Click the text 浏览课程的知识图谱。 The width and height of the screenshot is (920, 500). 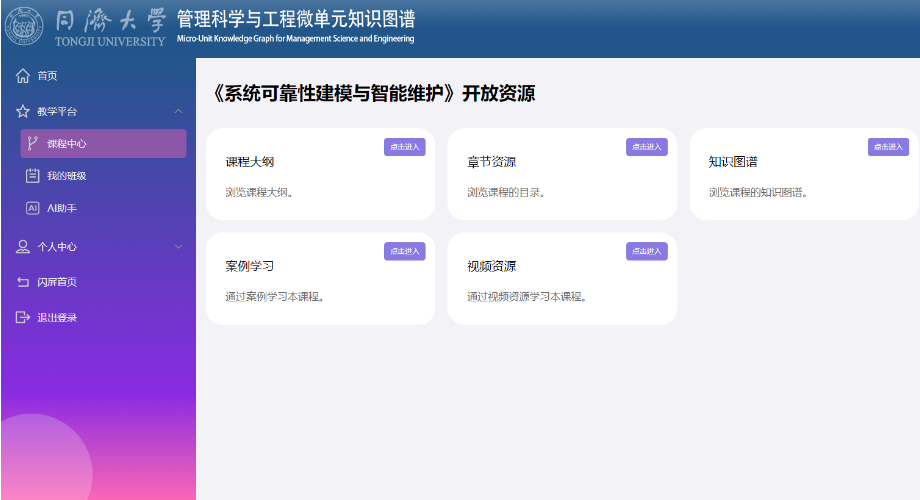click(x=758, y=192)
